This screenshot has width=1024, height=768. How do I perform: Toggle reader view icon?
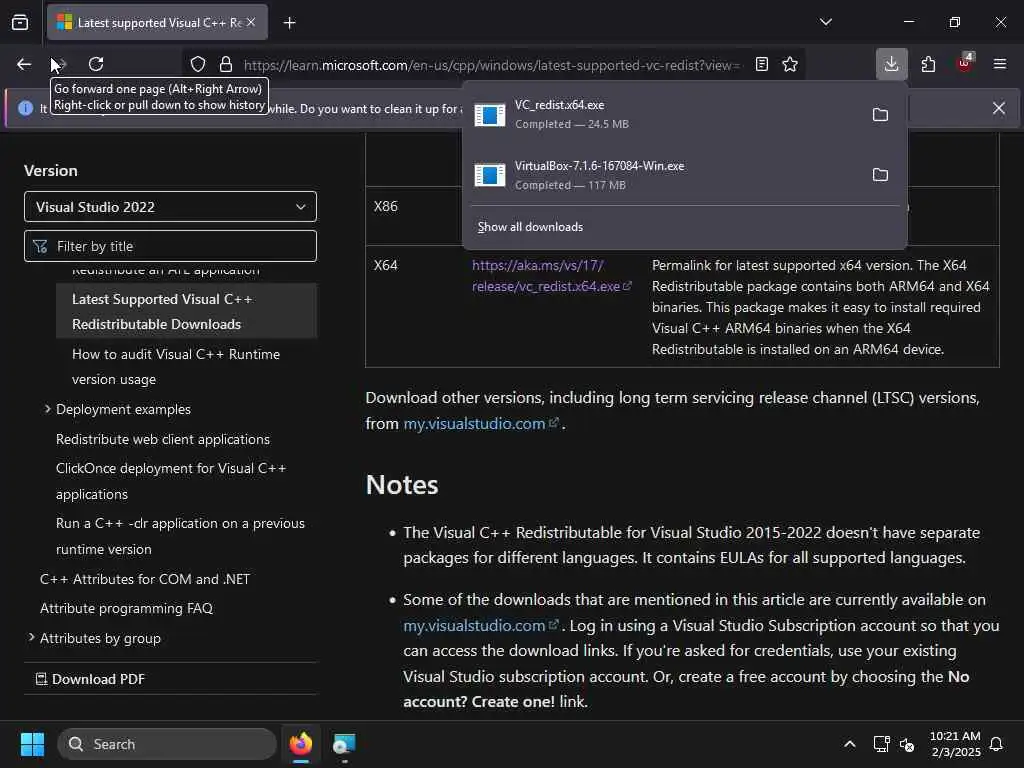[761, 64]
